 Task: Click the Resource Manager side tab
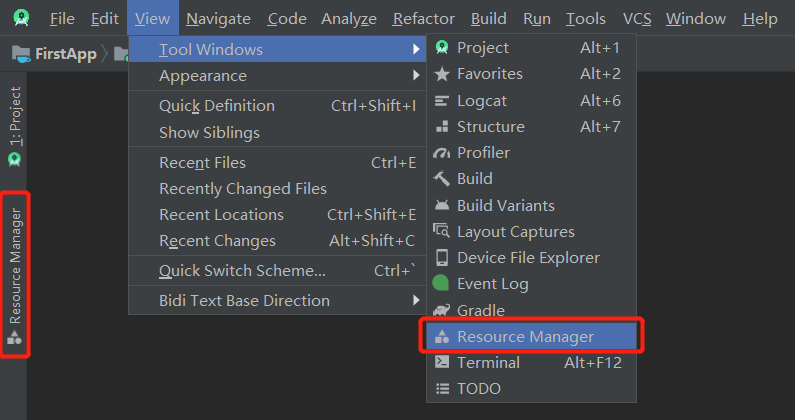pos(15,275)
